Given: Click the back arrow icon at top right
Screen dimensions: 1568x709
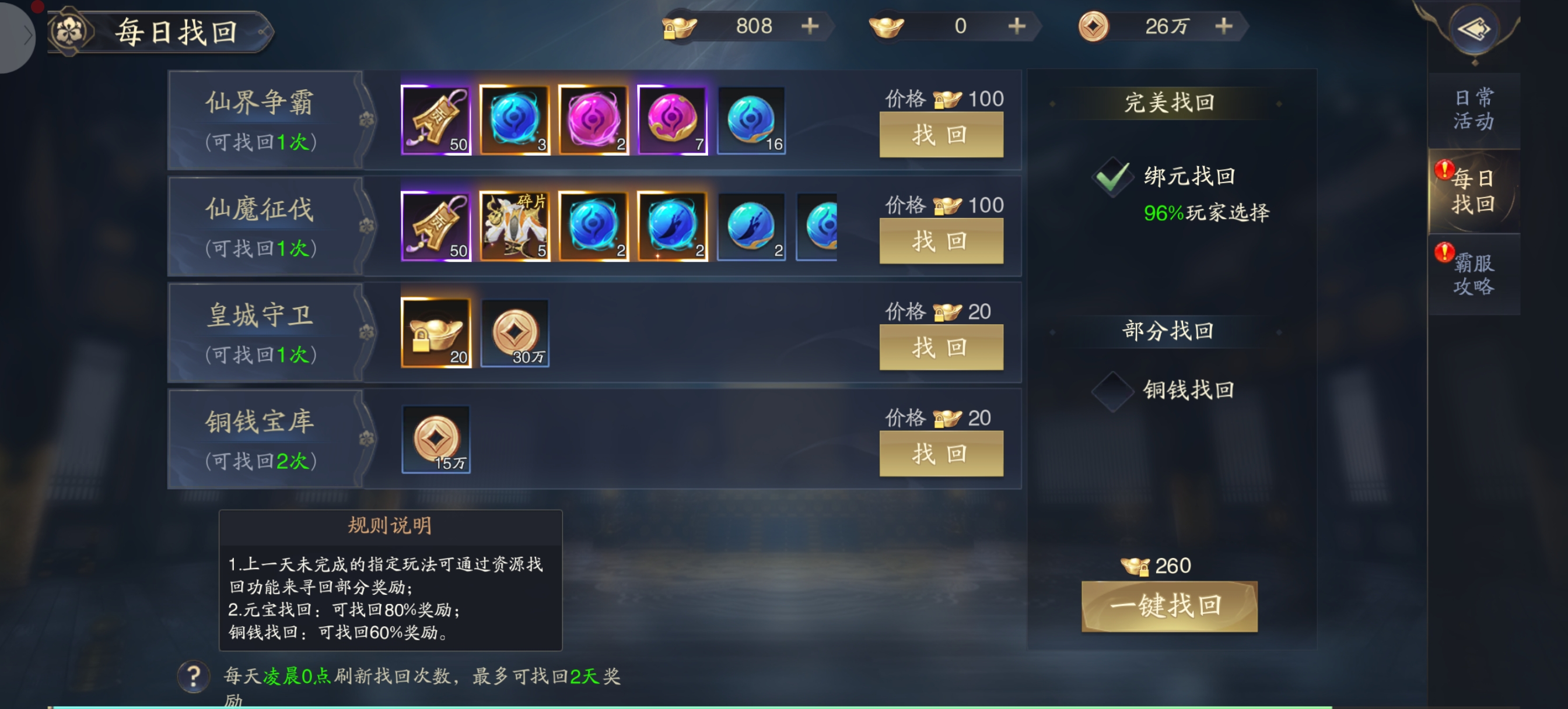Looking at the screenshot, I should (1473, 29).
